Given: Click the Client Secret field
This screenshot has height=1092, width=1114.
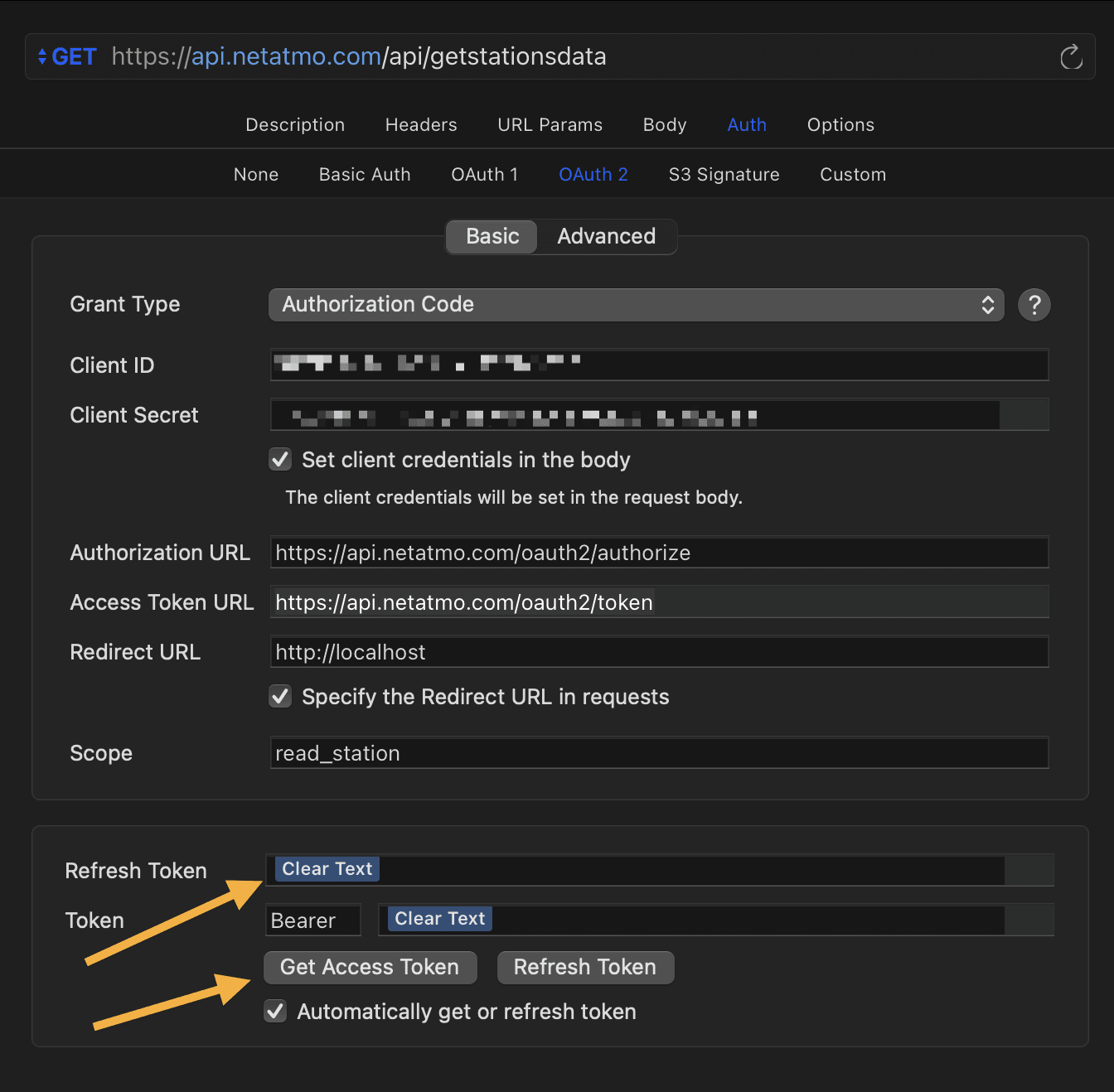Looking at the screenshot, I should 659,414.
